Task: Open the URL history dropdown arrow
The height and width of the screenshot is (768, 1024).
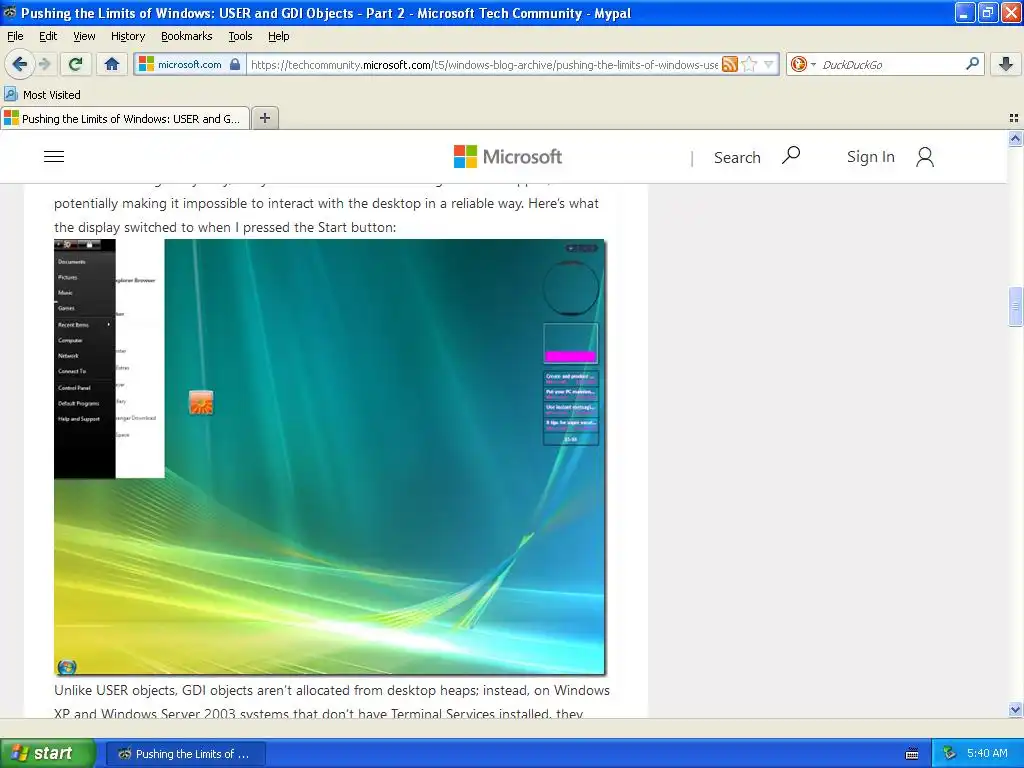Action: pyautogui.click(x=769, y=64)
